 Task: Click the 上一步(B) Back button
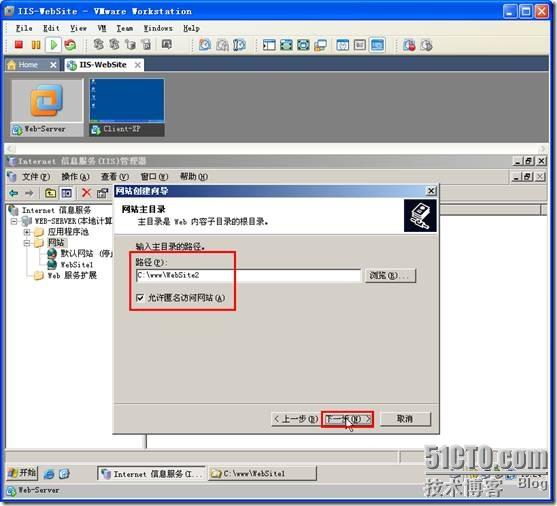[x=296, y=419]
